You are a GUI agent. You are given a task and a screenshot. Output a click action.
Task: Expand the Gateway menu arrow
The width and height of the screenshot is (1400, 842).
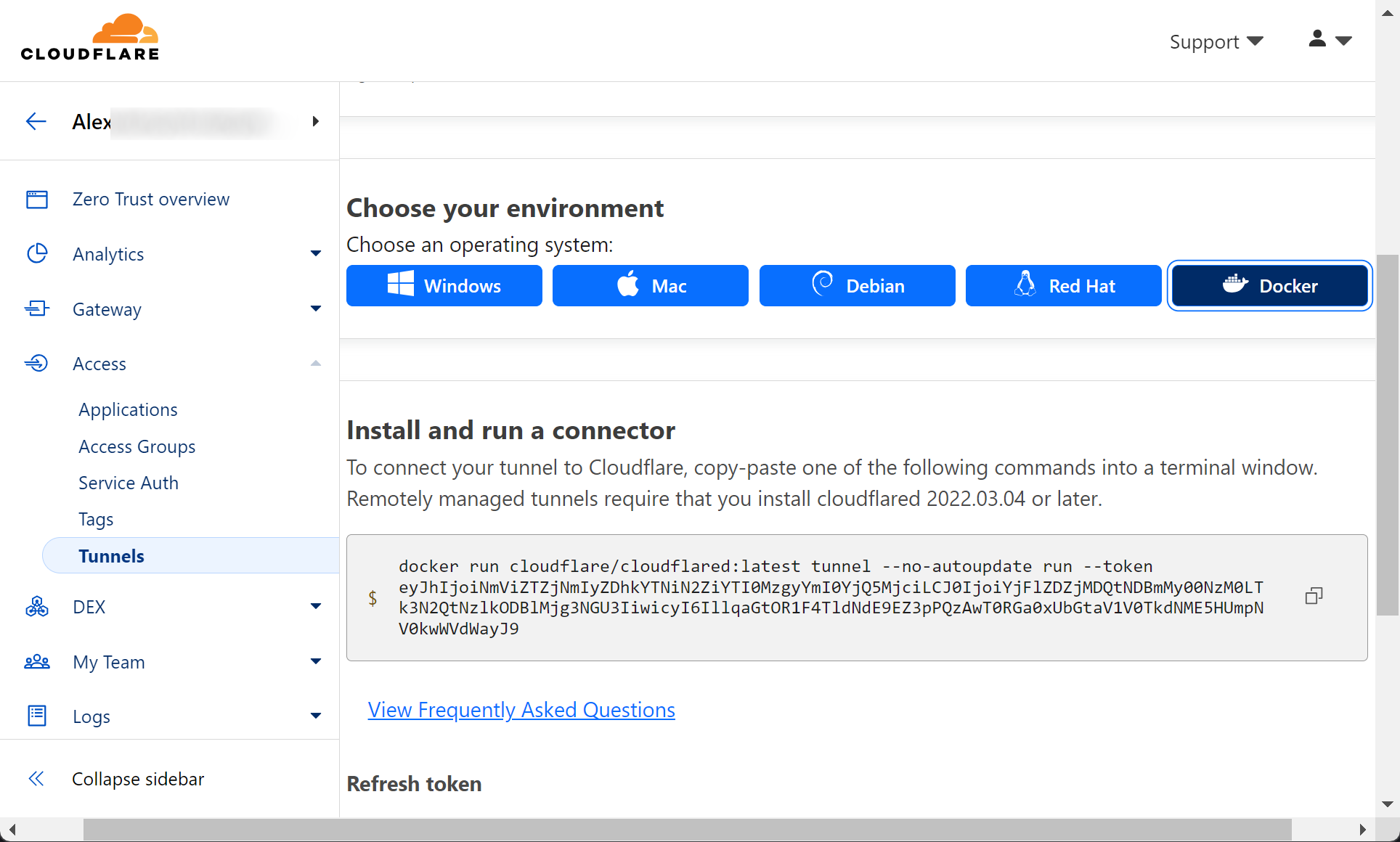point(316,308)
